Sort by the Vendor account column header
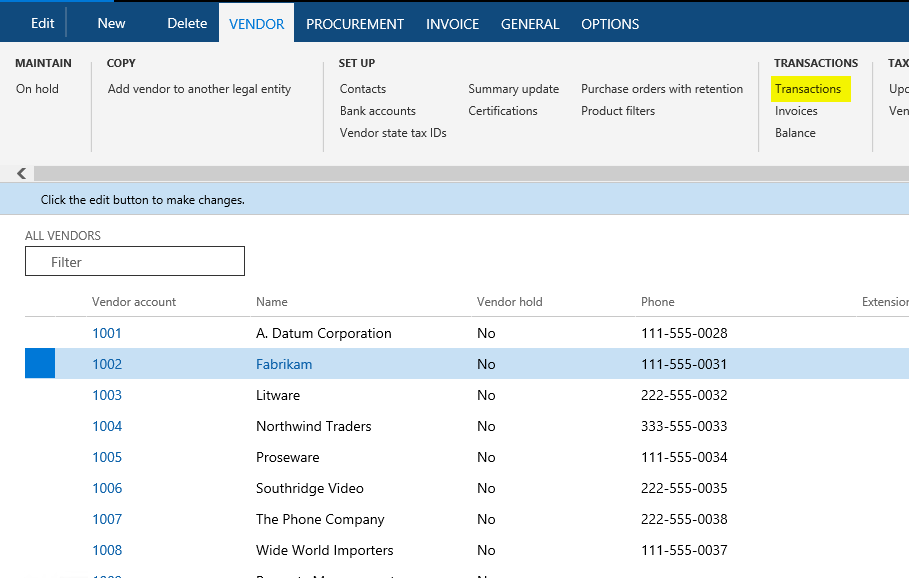The height and width of the screenshot is (578, 909). [x=133, y=301]
